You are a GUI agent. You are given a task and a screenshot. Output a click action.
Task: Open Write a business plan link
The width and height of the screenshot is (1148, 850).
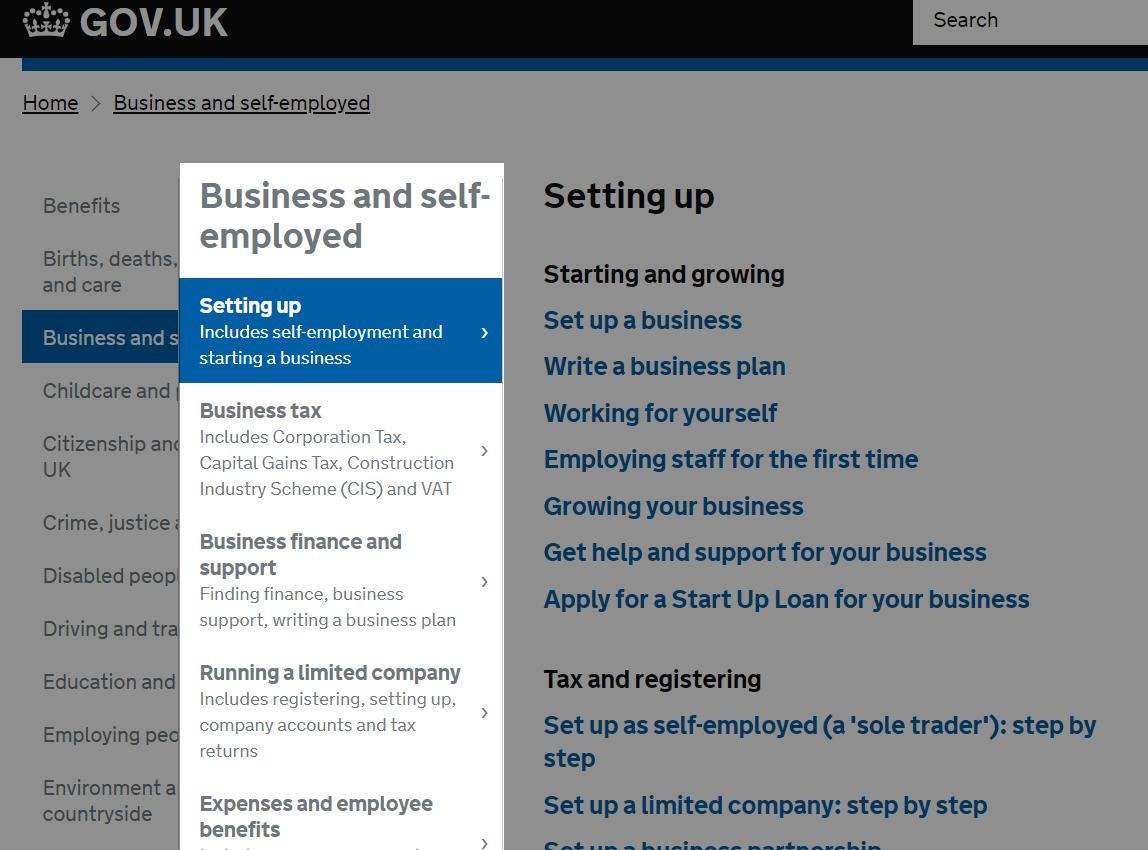664,367
